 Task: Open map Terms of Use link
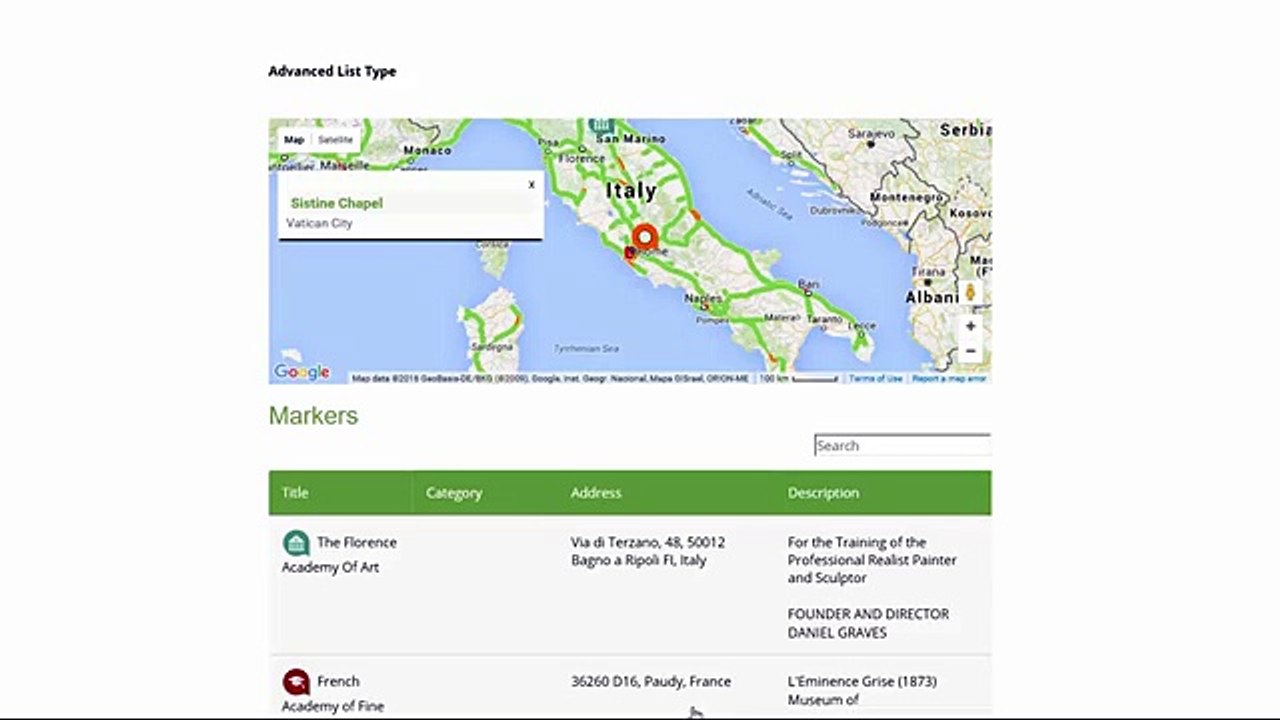pyautogui.click(x=875, y=378)
